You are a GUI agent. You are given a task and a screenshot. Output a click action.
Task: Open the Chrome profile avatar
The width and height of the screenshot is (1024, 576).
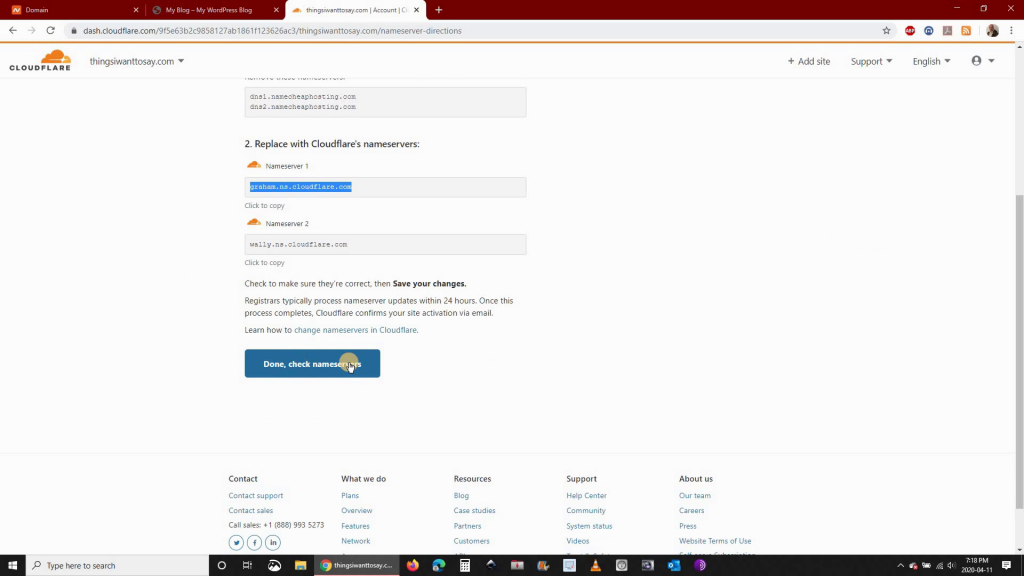pos(992,31)
